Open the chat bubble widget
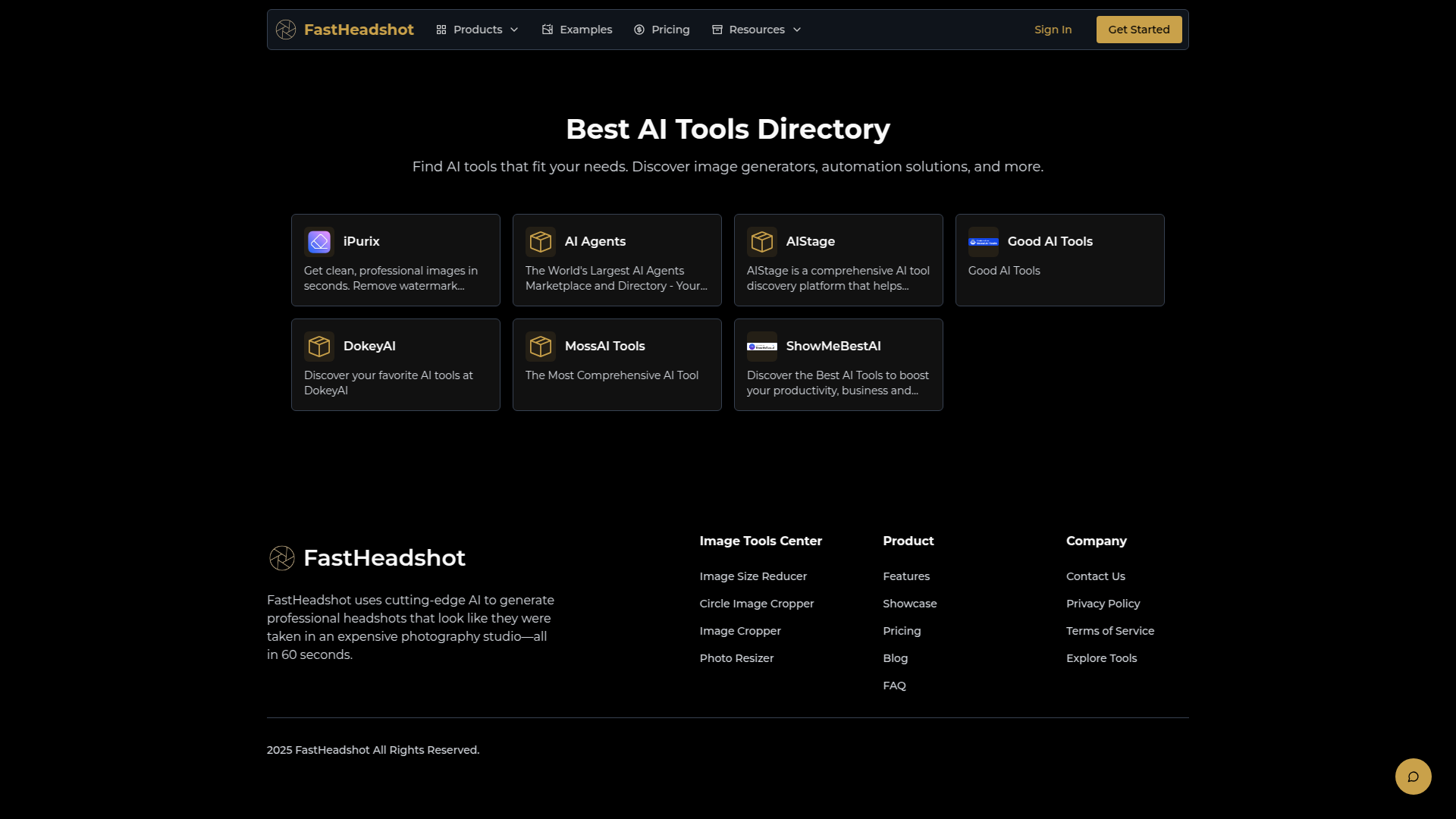 pyautogui.click(x=1413, y=777)
